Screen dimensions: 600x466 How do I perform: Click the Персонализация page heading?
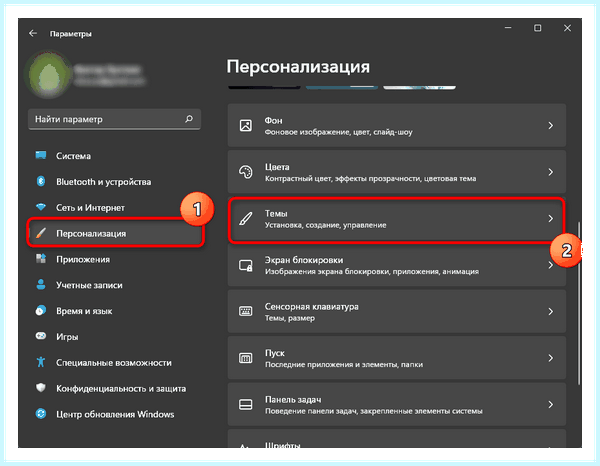click(298, 67)
